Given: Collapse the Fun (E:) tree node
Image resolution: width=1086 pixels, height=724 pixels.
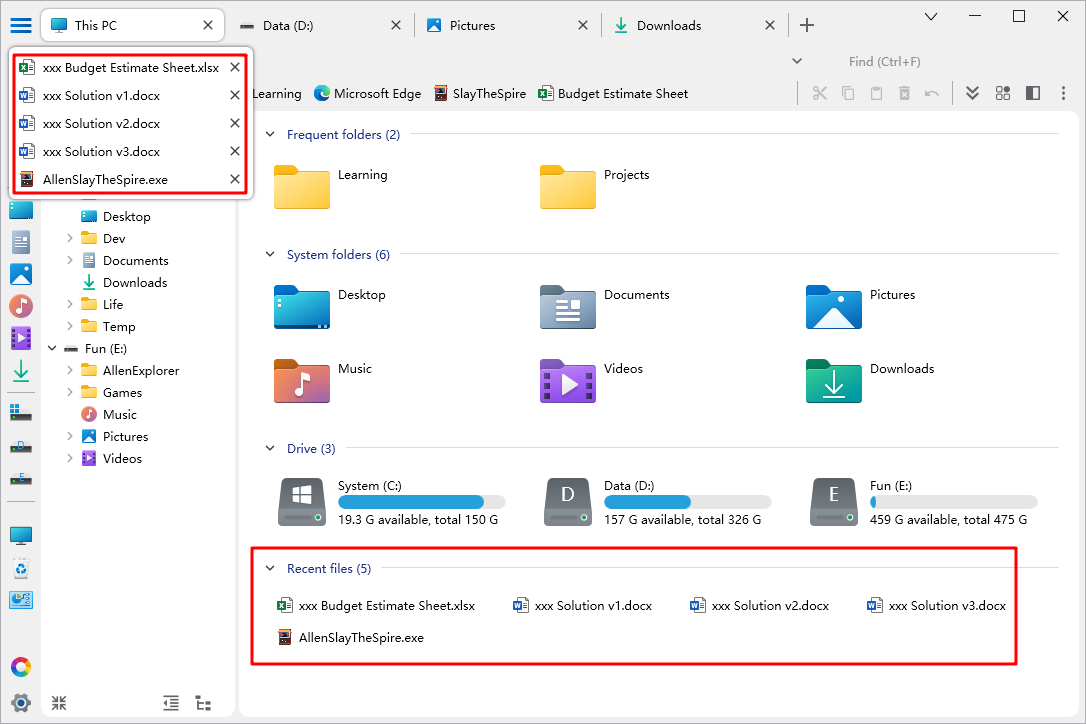Looking at the screenshot, I should point(52,349).
